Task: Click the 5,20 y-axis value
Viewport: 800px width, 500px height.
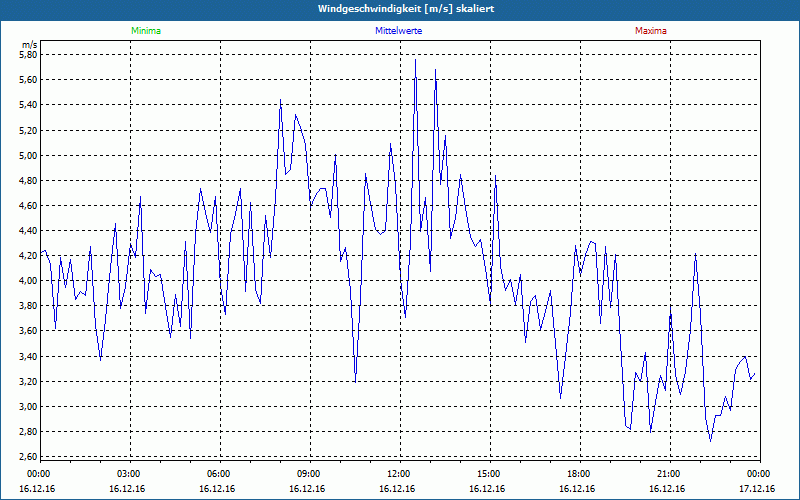Action: pyautogui.click(x=28, y=130)
